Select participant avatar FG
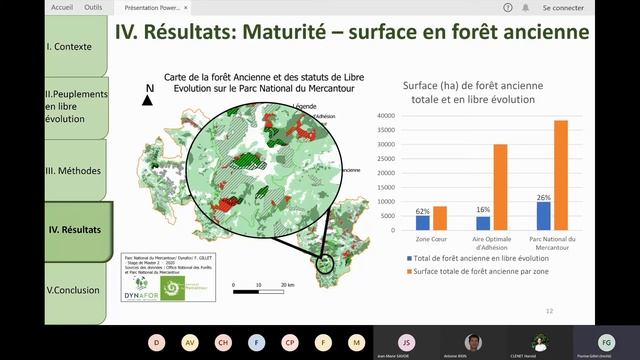This screenshot has width=640, height=360. [x=607, y=343]
